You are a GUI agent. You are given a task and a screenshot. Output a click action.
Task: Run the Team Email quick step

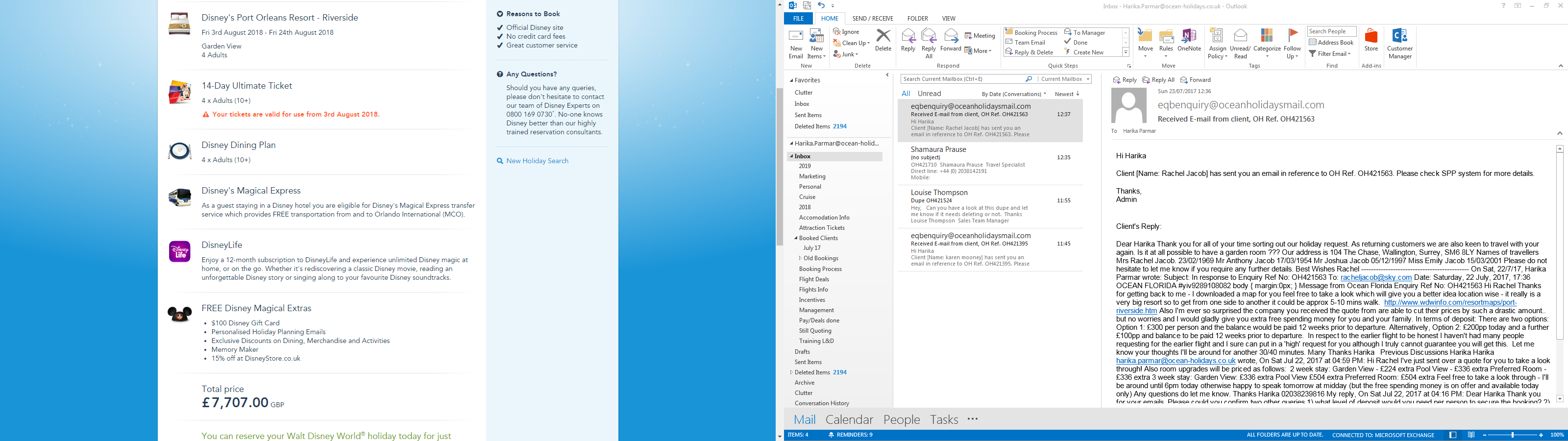pos(1025,43)
